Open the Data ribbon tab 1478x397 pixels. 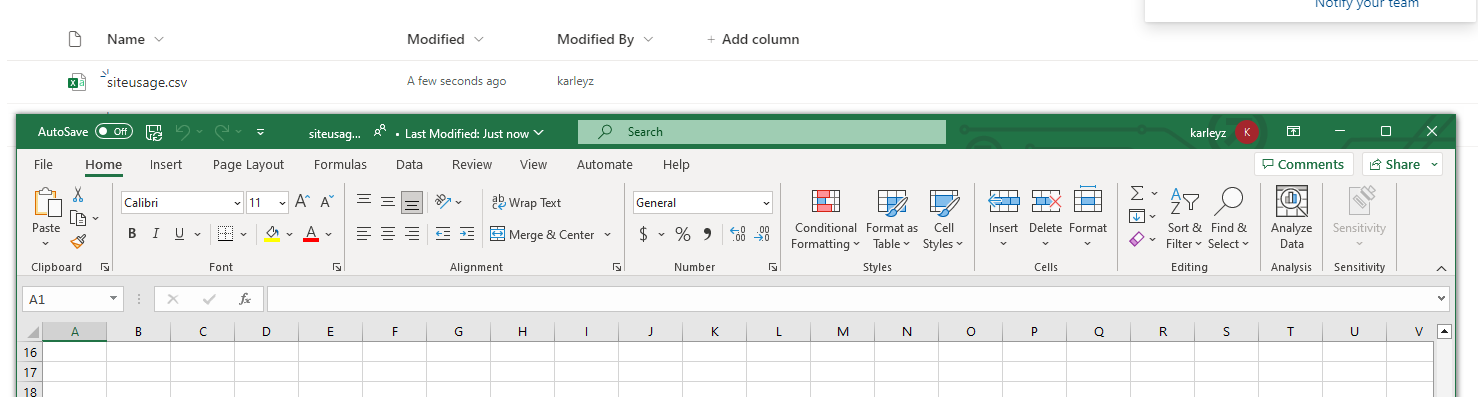(x=409, y=164)
